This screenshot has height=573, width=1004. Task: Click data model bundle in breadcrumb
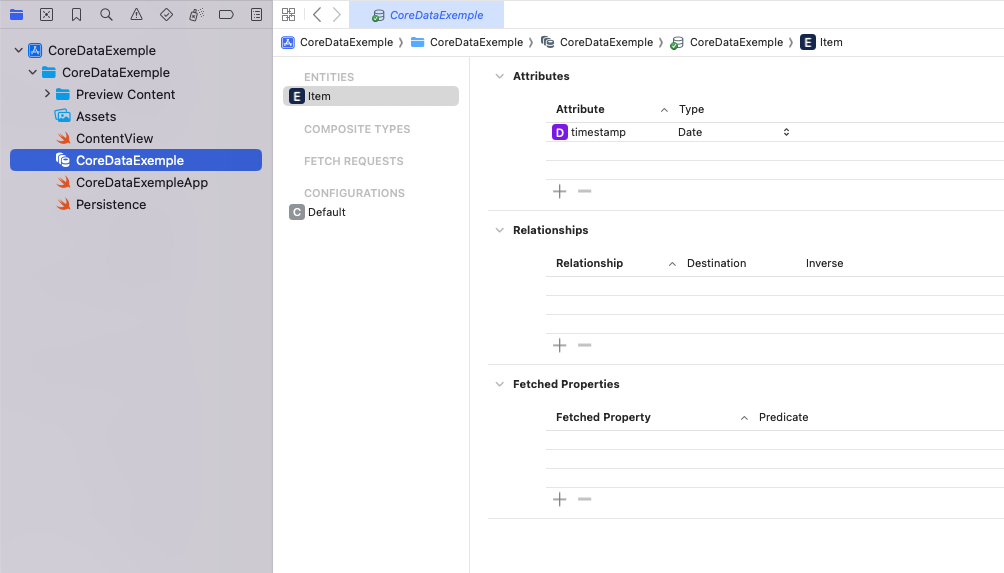tap(597, 42)
